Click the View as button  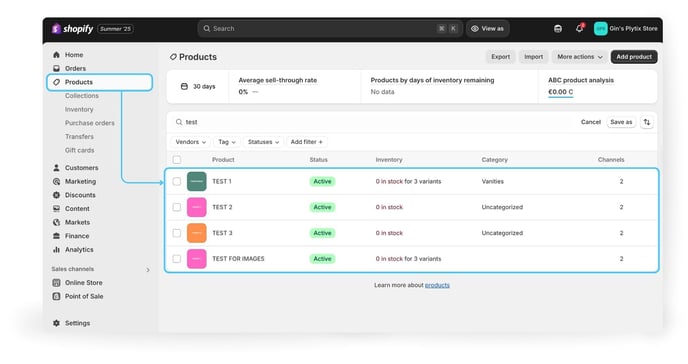click(x=487, y=29)
